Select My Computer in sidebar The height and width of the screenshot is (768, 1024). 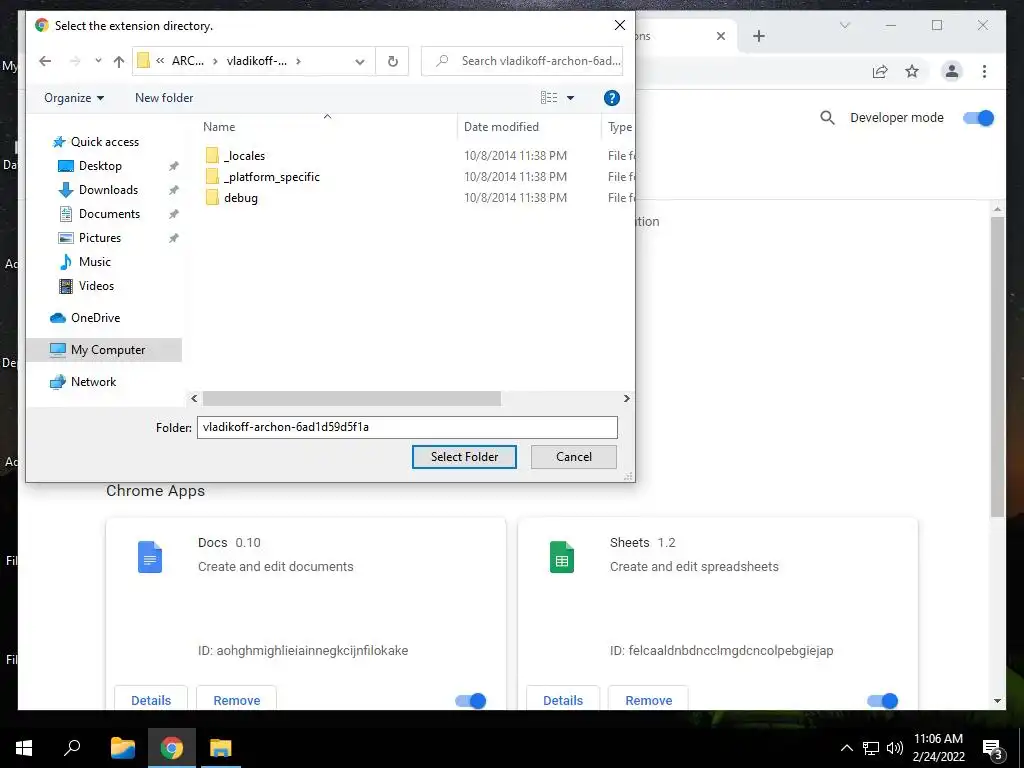pyautogui.click(x=104, y=350)
